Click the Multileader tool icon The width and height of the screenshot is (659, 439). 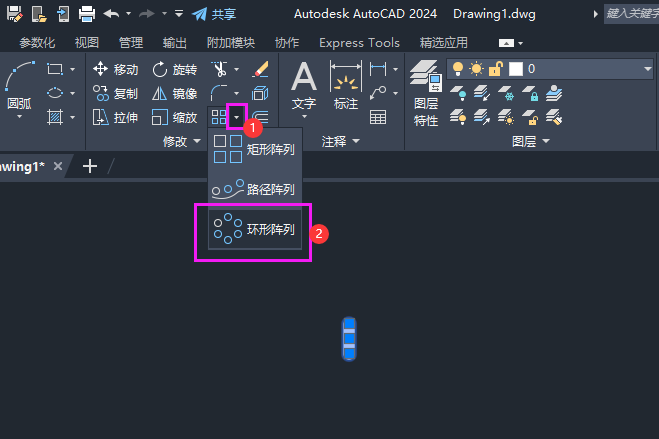pyautogui.click(x=378, y=93)
